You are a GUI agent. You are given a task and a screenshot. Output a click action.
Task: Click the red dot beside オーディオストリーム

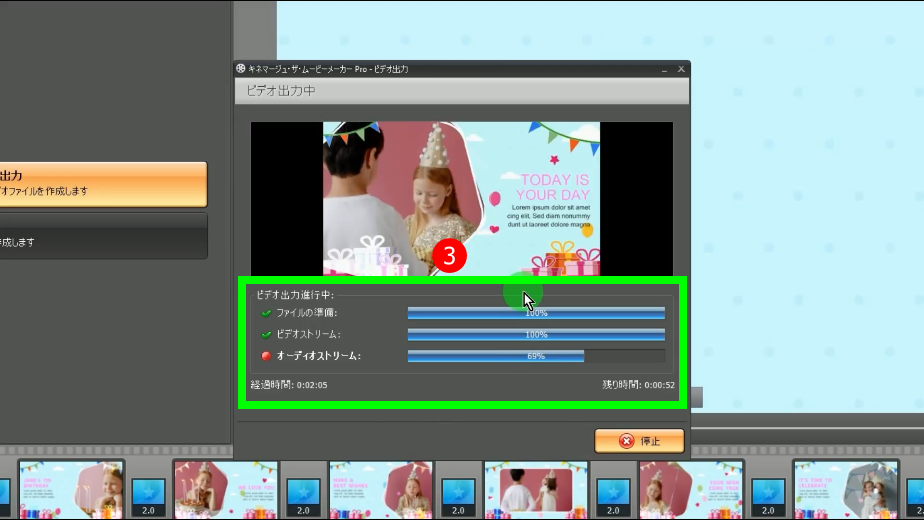coord(266,356)
